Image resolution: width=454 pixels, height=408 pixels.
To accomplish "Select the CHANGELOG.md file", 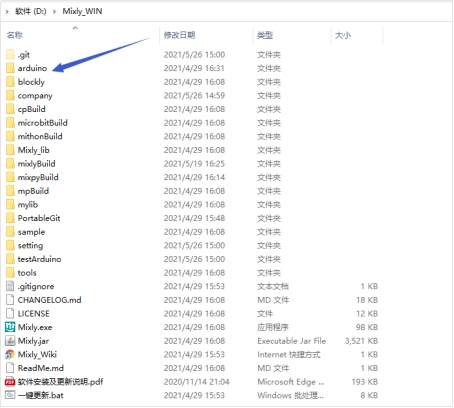I will click(192, 300).
